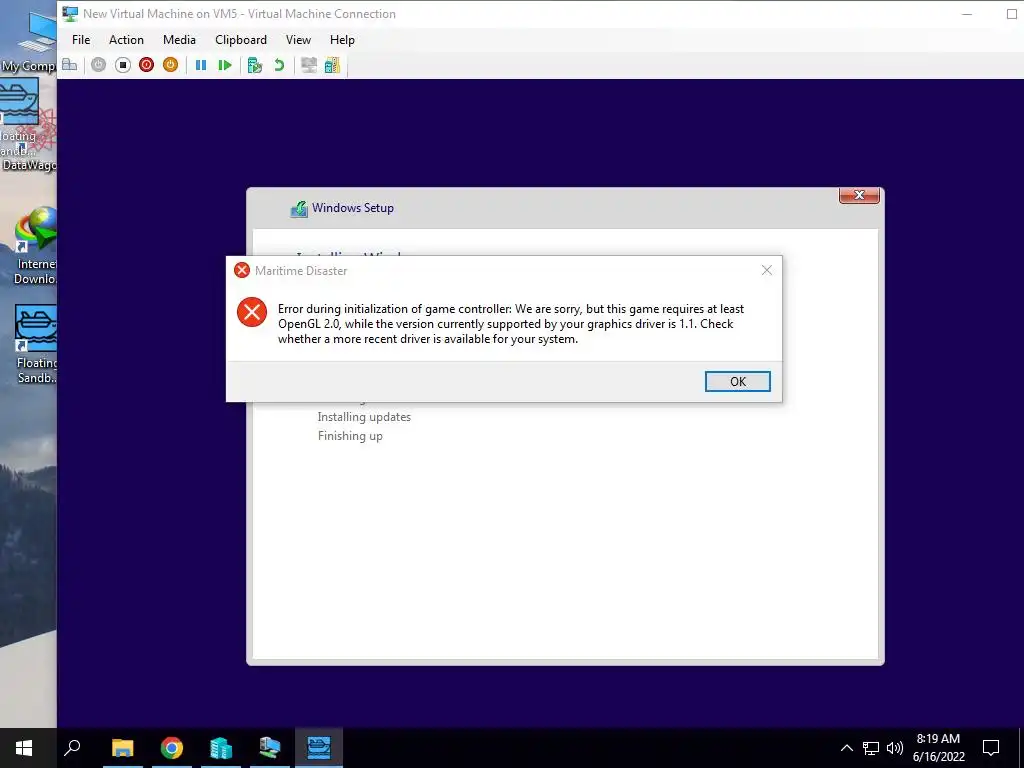Screen dimensions: 1024x768
Task: Open the Windows Start menu
Action: click(x=24, y=748)
